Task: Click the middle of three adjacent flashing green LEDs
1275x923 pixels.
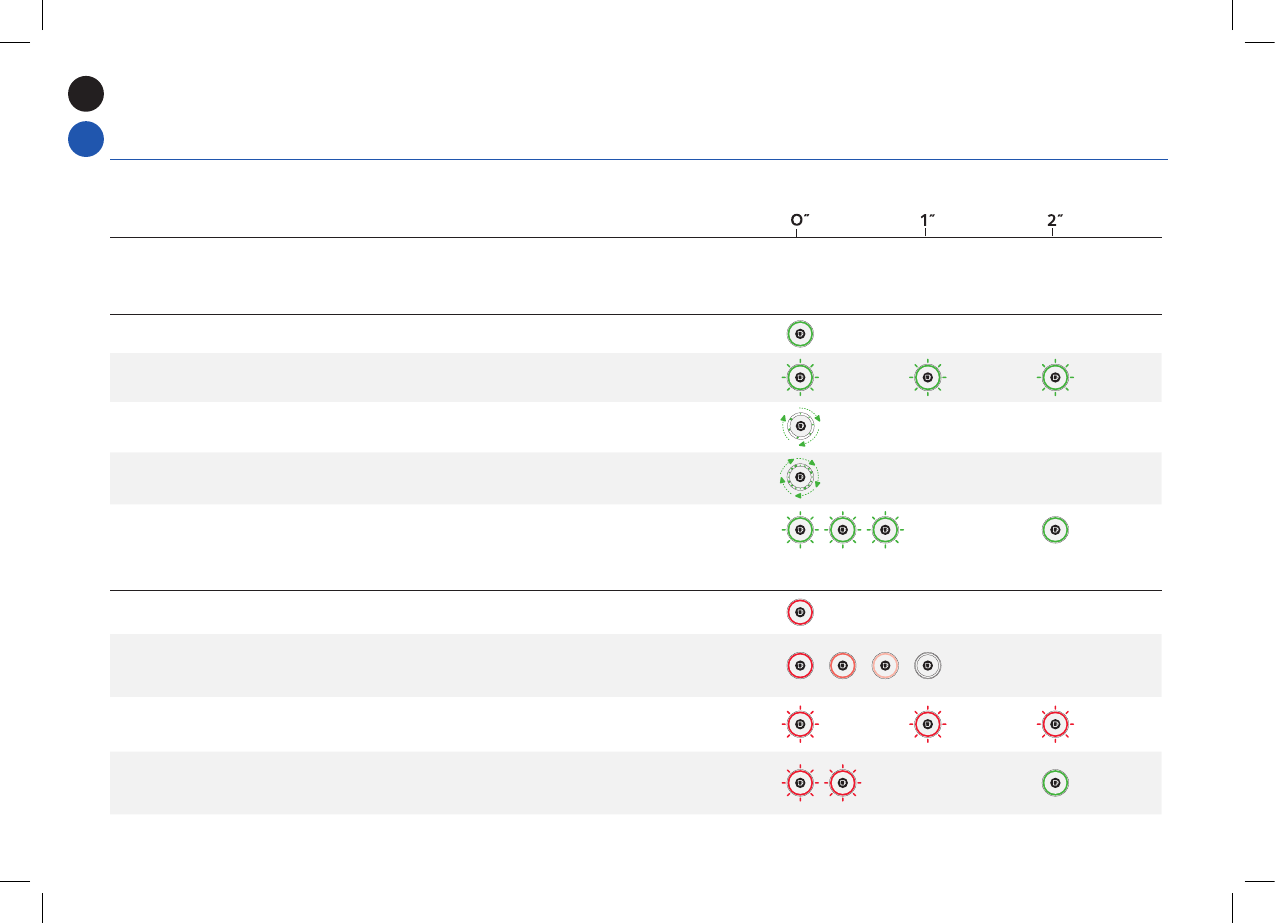Action: point(842,529)
